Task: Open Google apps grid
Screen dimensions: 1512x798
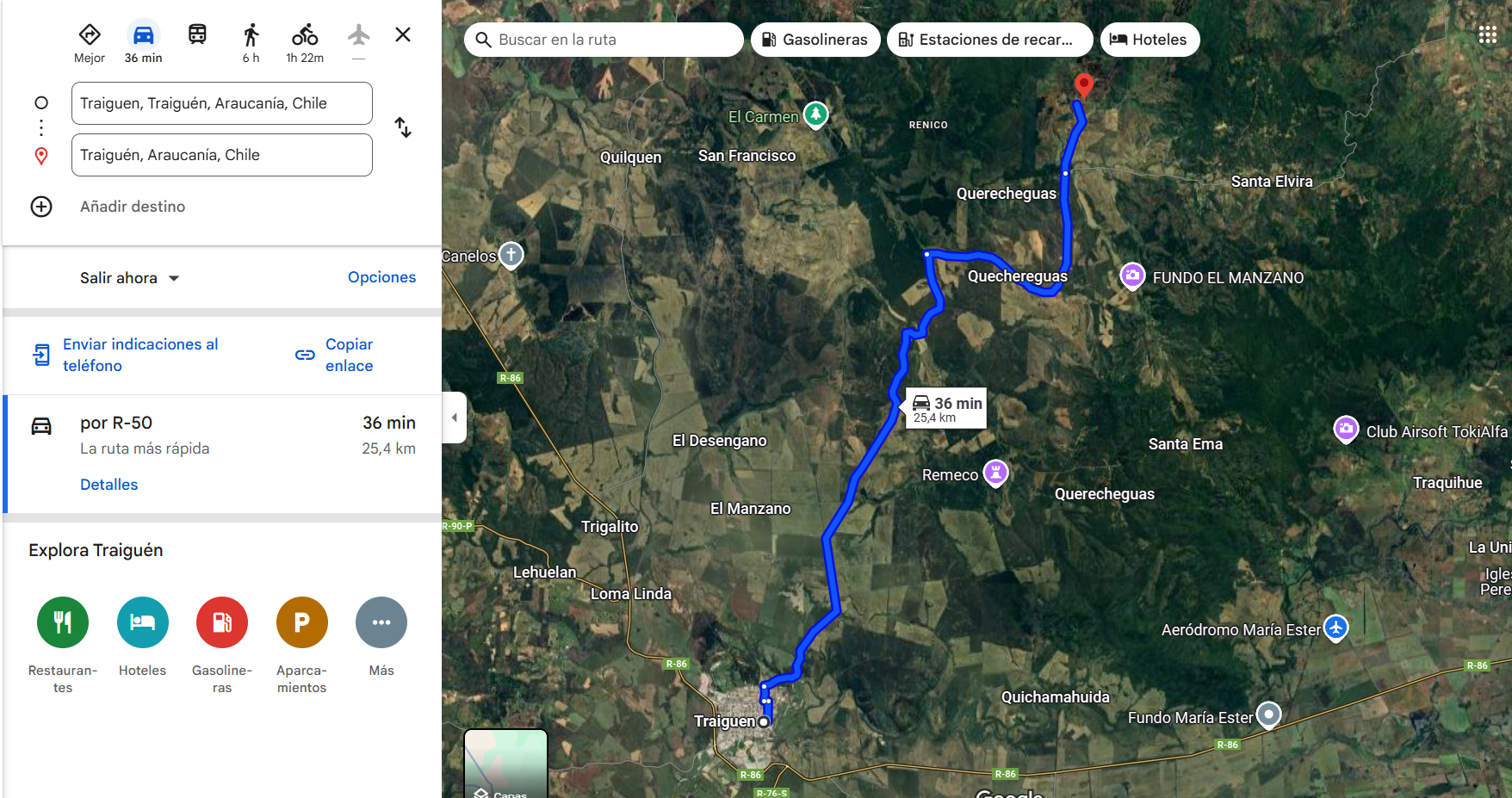Action: point(1487,34)
